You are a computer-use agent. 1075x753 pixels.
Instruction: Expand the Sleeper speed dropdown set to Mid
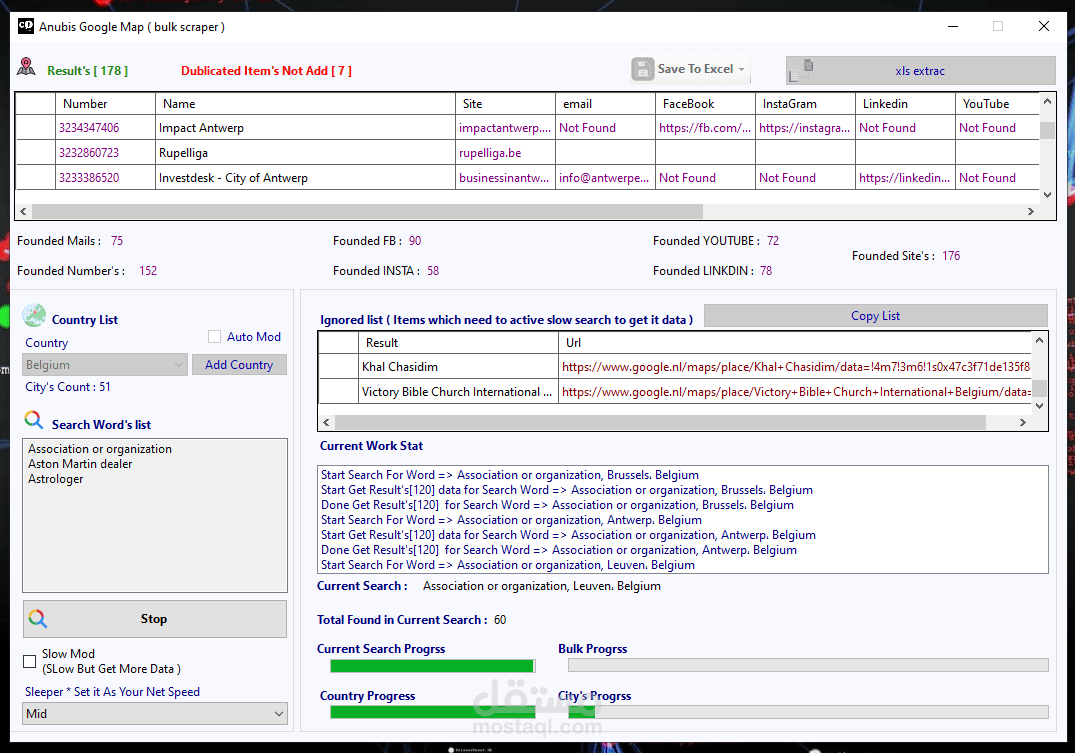[155, 713]
